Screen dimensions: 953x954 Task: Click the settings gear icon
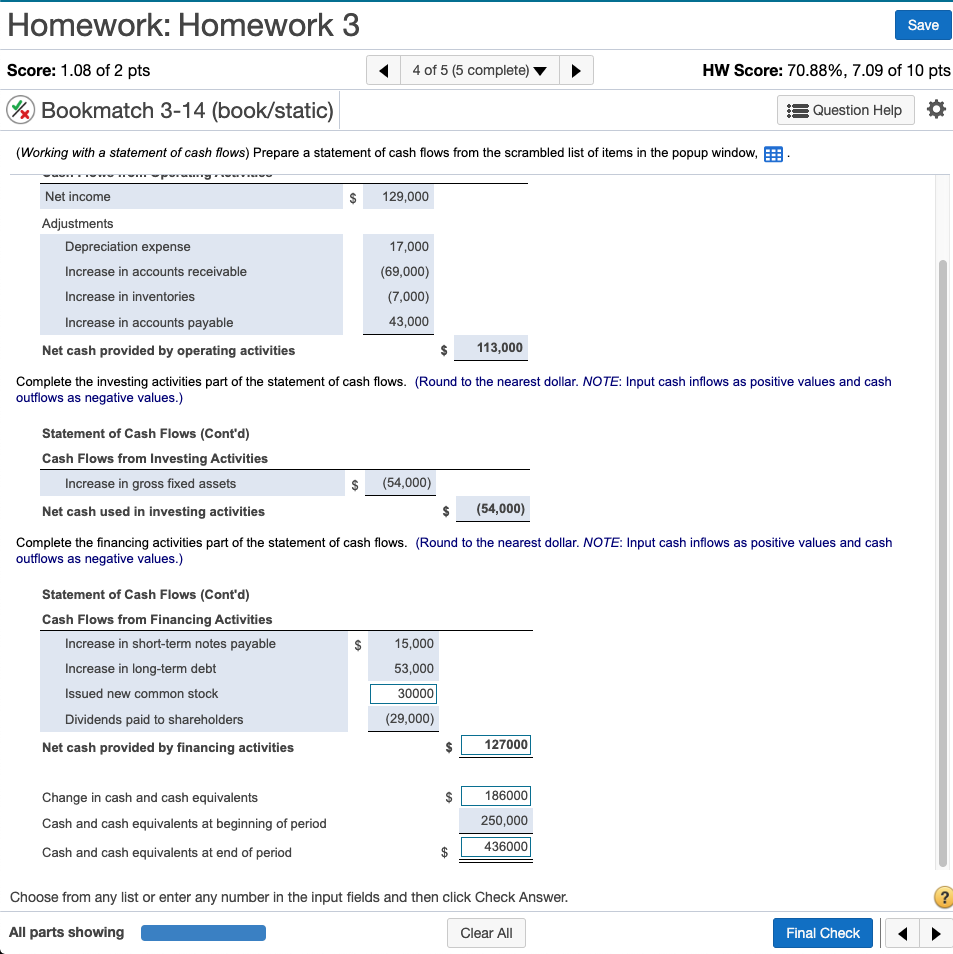coord(936,110)
